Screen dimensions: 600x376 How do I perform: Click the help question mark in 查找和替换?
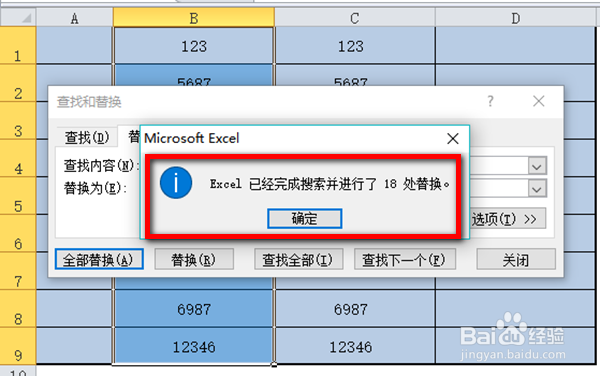click(491, 101)
